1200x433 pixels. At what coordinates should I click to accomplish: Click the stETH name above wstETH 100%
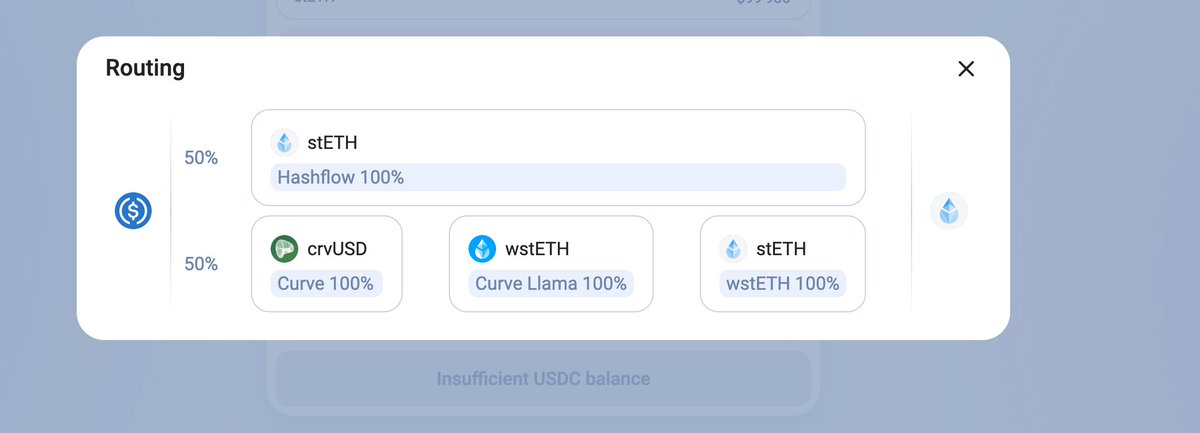click(781, 249)
